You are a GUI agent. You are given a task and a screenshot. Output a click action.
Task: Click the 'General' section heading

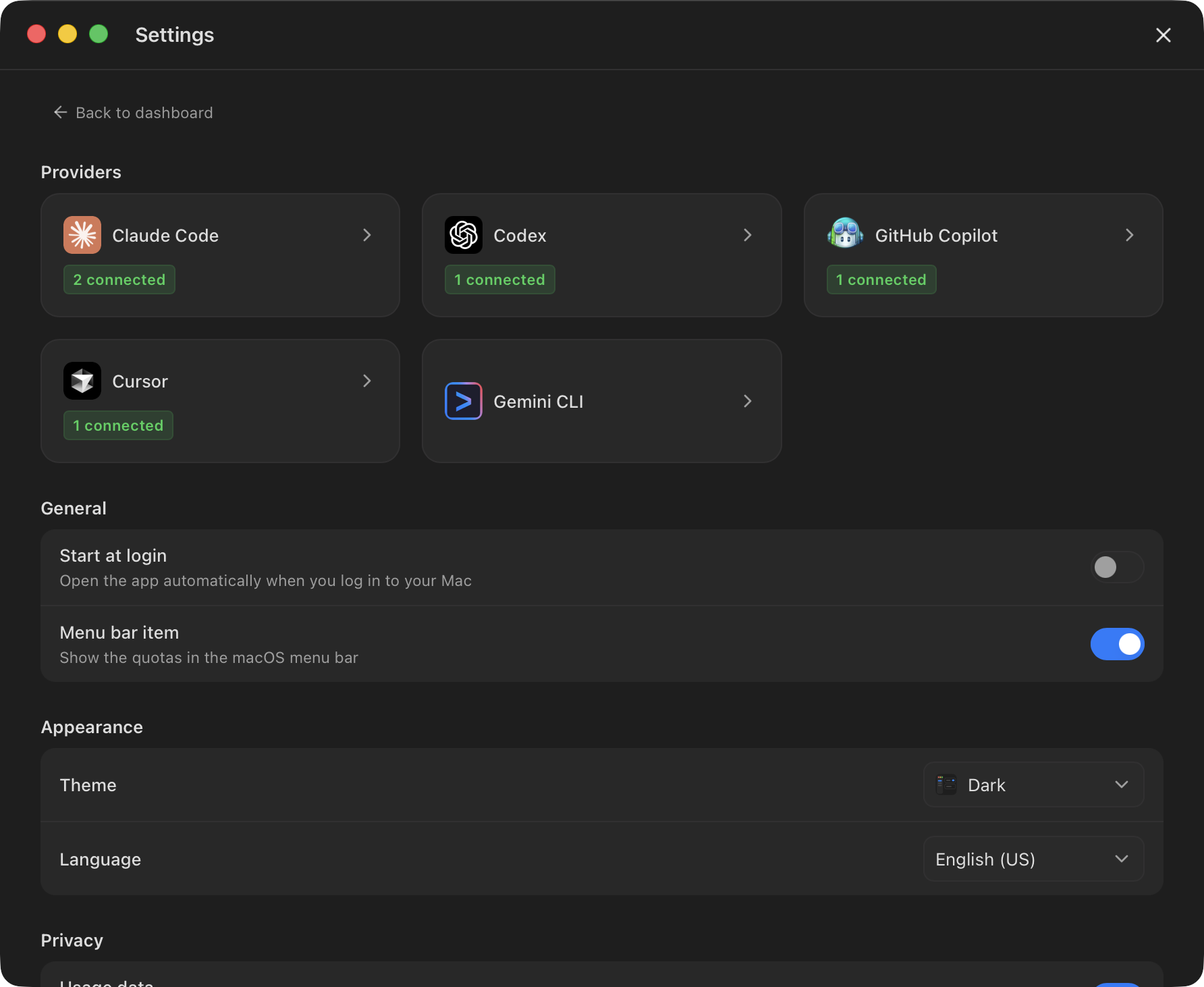click(x=74, y=508)
